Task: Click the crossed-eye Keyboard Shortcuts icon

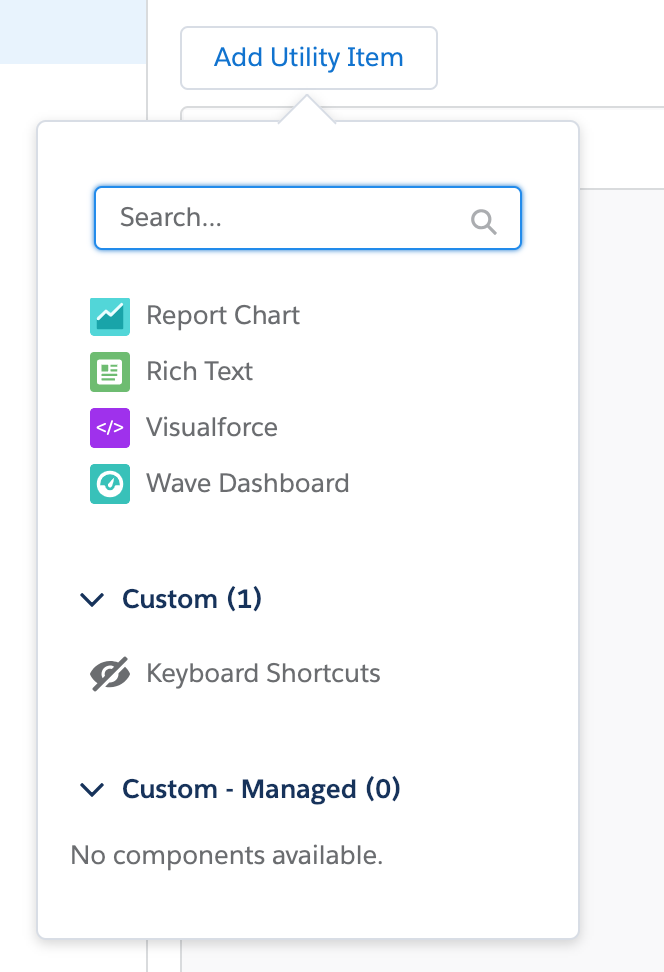Action: [110, 674]
